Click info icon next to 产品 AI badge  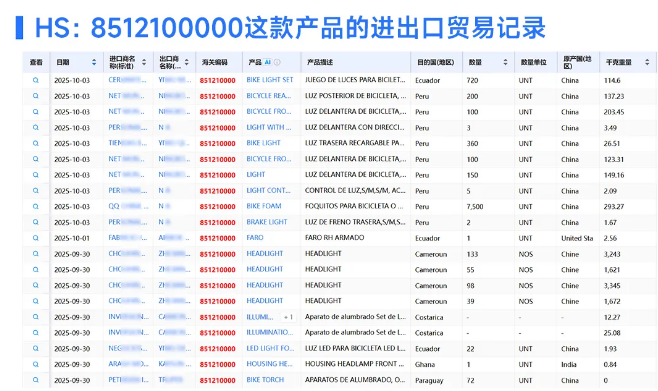(277, 62)
